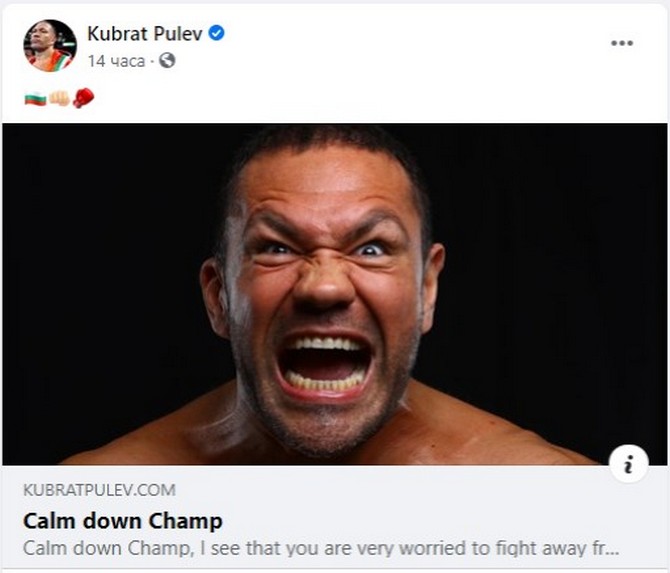Click the raised fist emoji
The height and width of the screenshot is (573, 670).
(59, 98)
